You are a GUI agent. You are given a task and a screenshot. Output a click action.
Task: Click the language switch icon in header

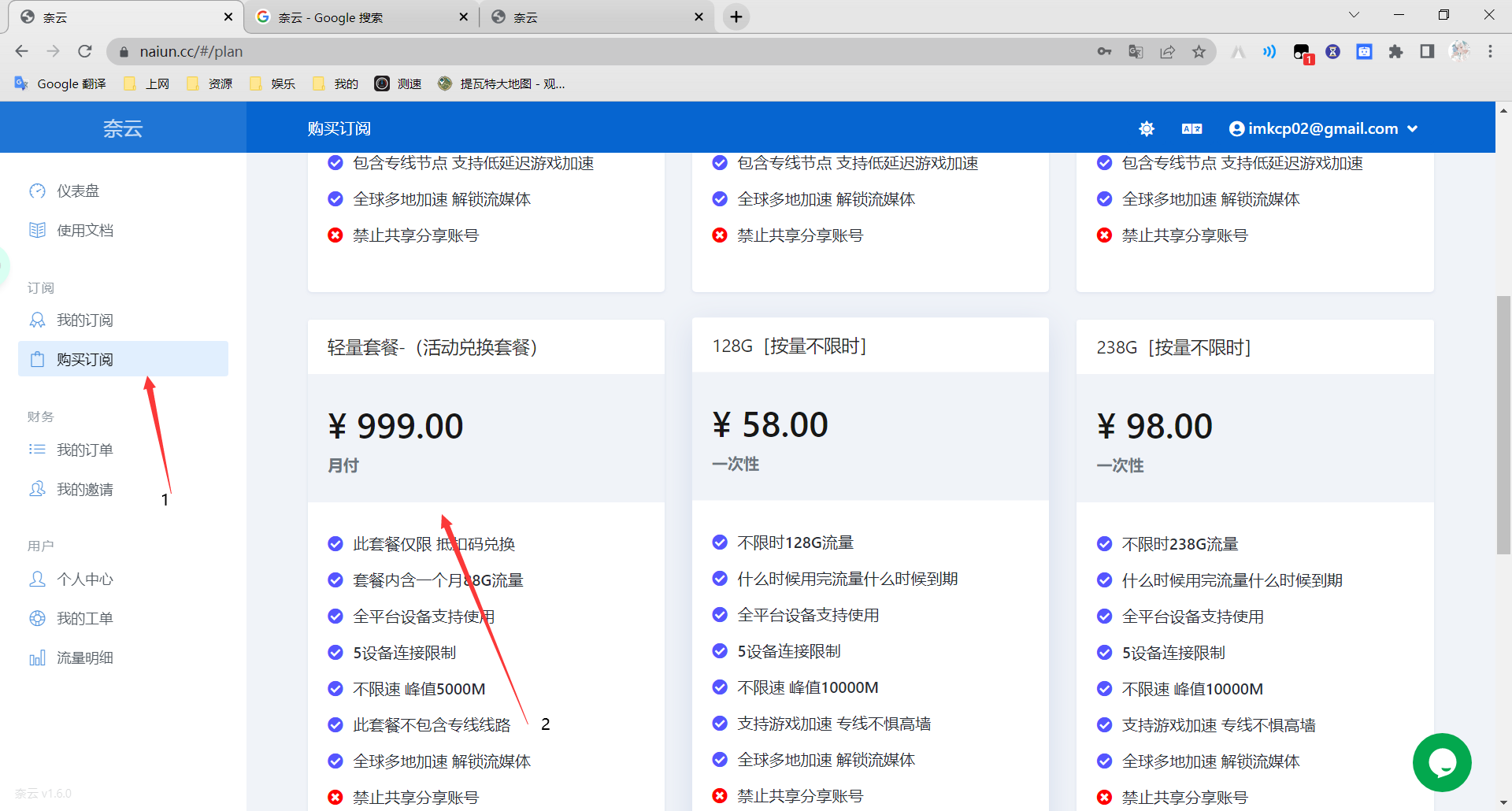tap(1191, 128)
